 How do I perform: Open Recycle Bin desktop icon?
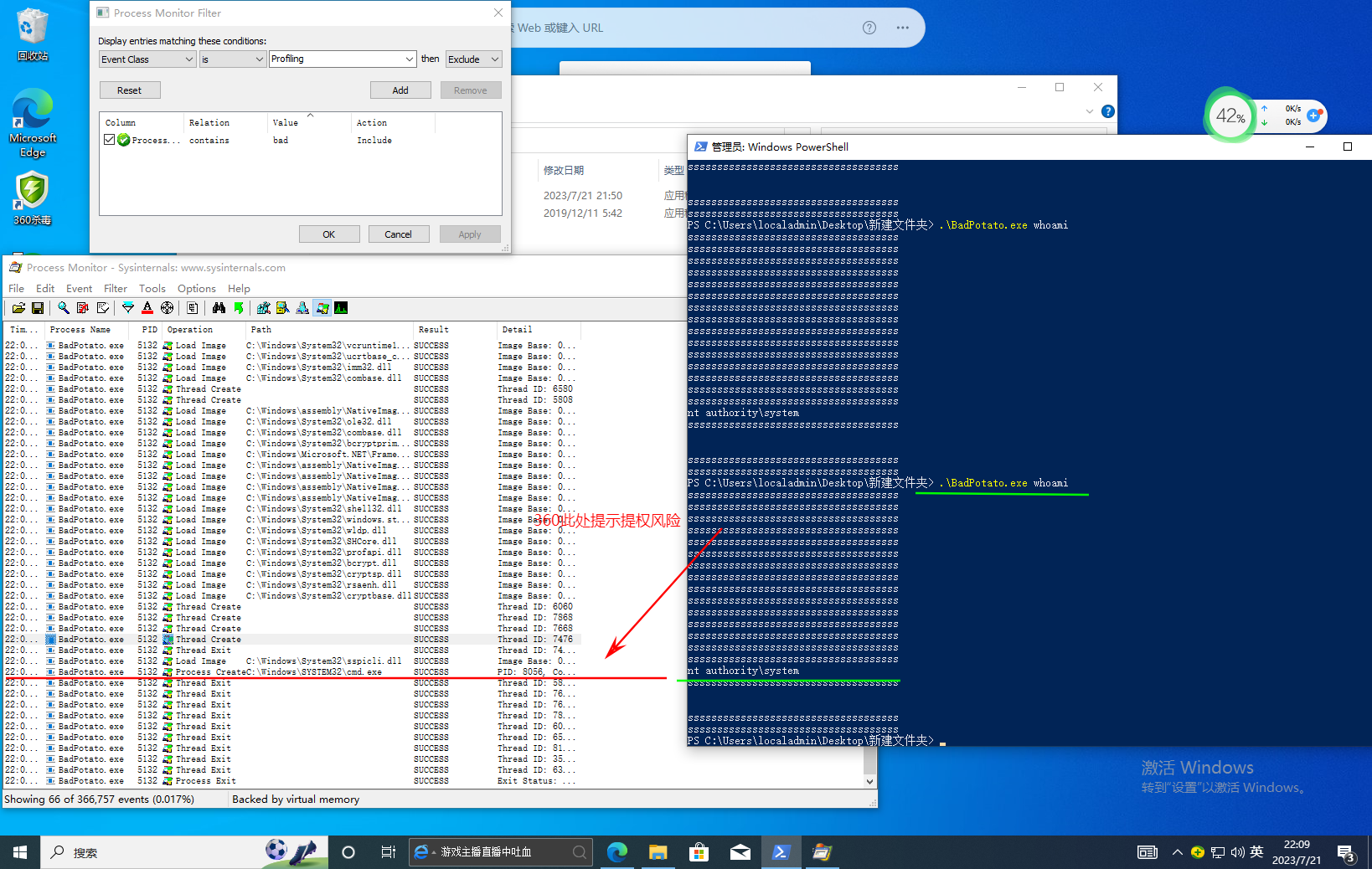click(x=33, y=33)
